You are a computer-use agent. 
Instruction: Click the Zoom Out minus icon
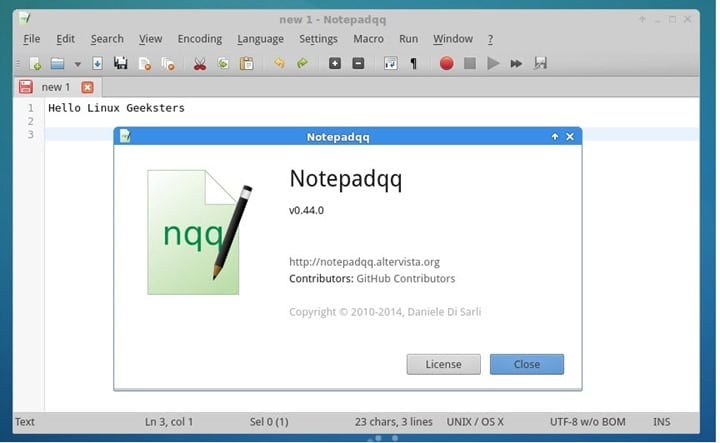click(x=358, y=63)
